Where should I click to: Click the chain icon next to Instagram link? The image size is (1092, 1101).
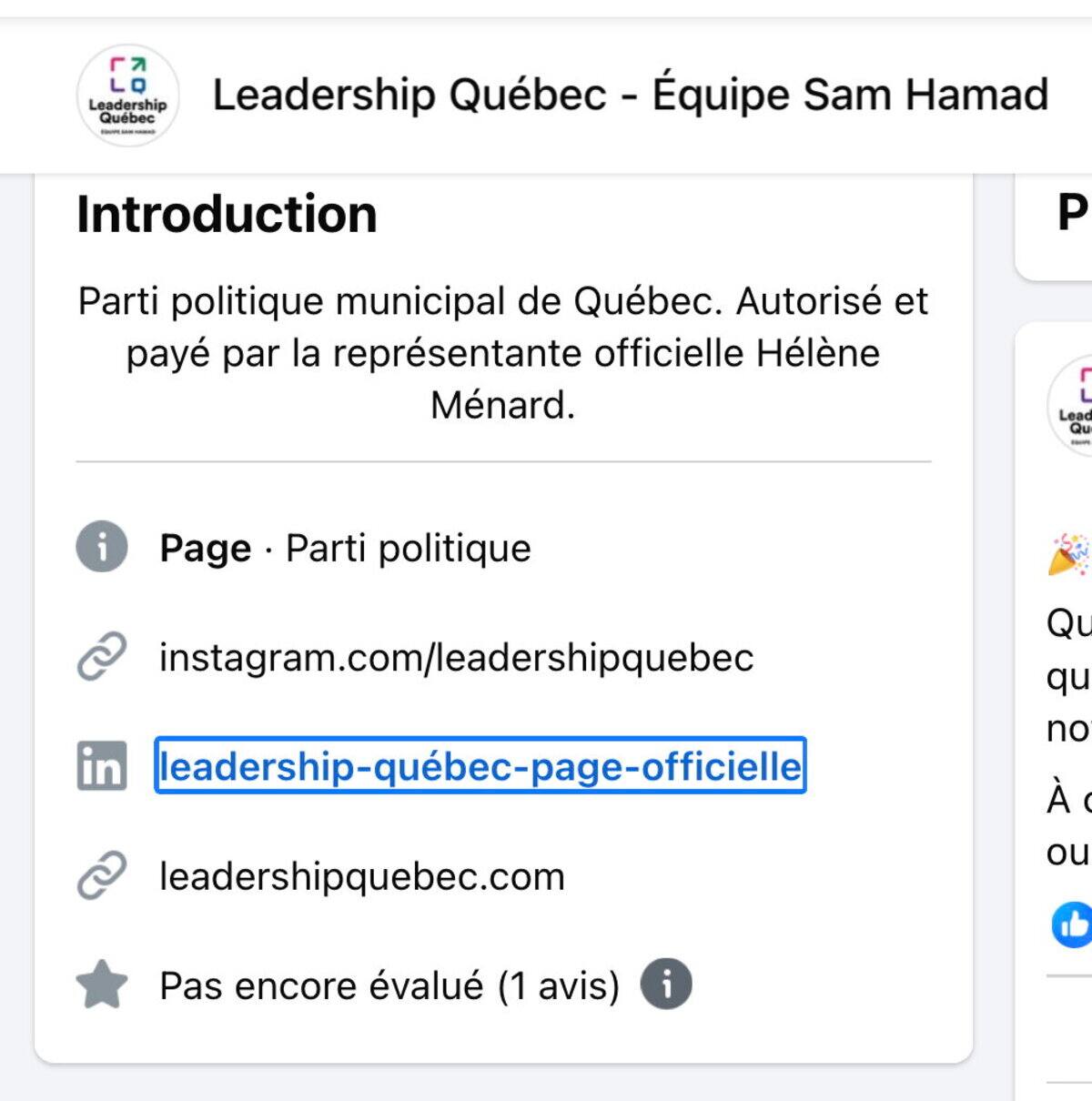click(x=102, y=657)
